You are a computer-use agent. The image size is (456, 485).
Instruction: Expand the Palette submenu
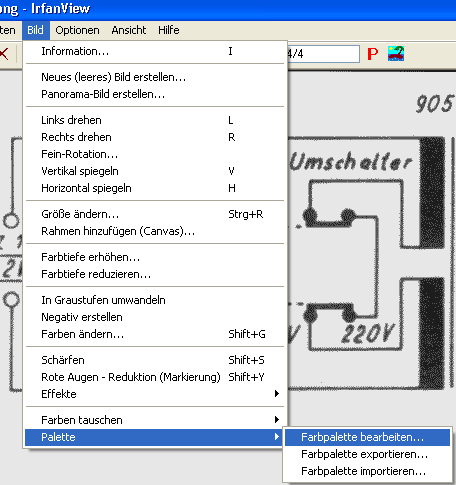(x=155, y=437)
